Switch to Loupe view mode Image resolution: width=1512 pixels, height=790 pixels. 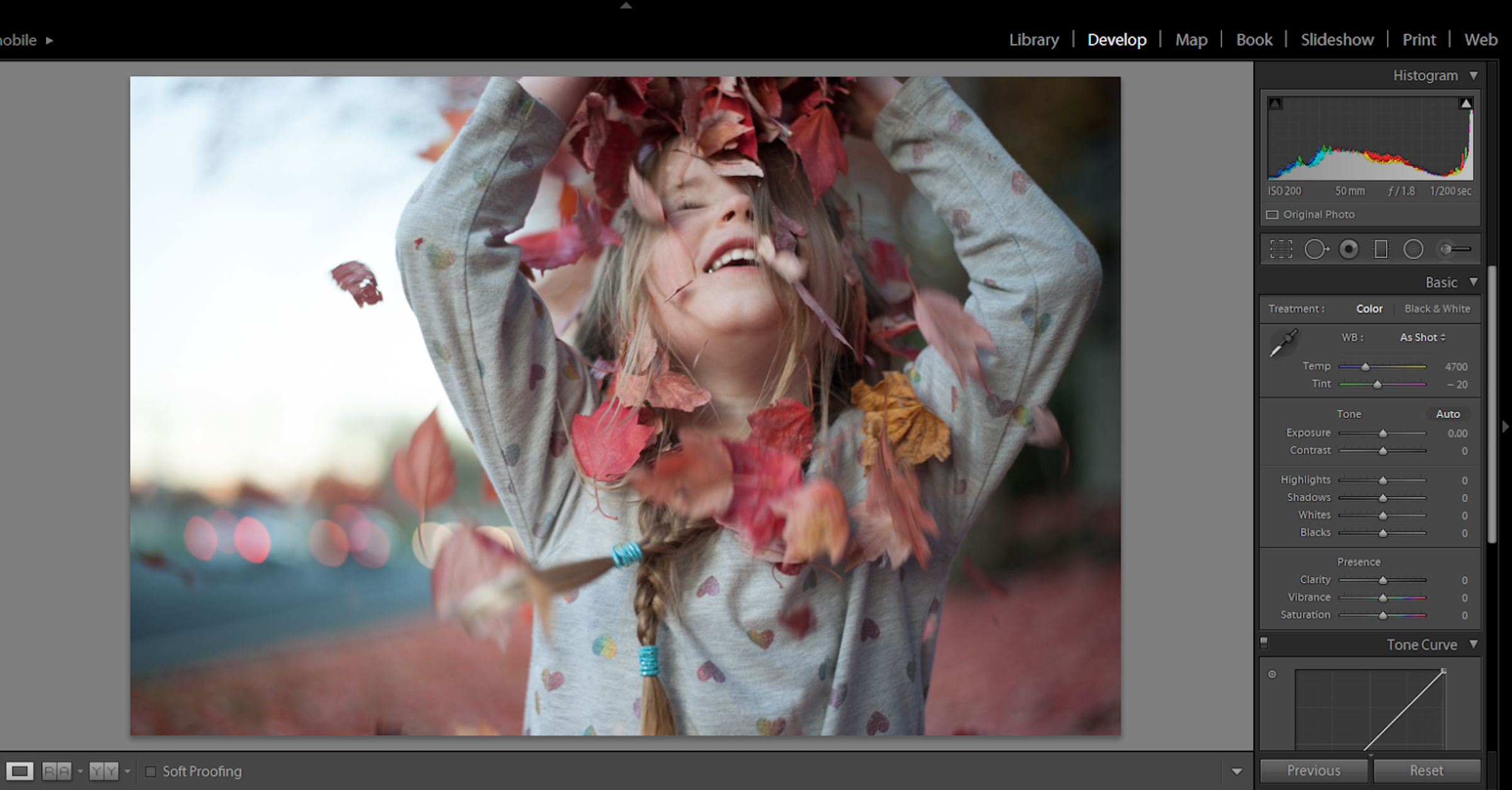pyautogui.click(x=20, y=770)
